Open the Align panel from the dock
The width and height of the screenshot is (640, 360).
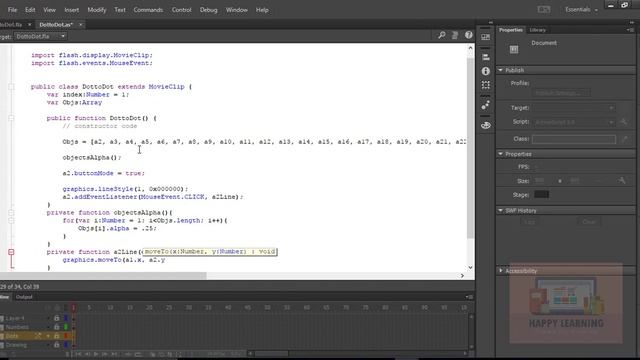coord(486,57)
